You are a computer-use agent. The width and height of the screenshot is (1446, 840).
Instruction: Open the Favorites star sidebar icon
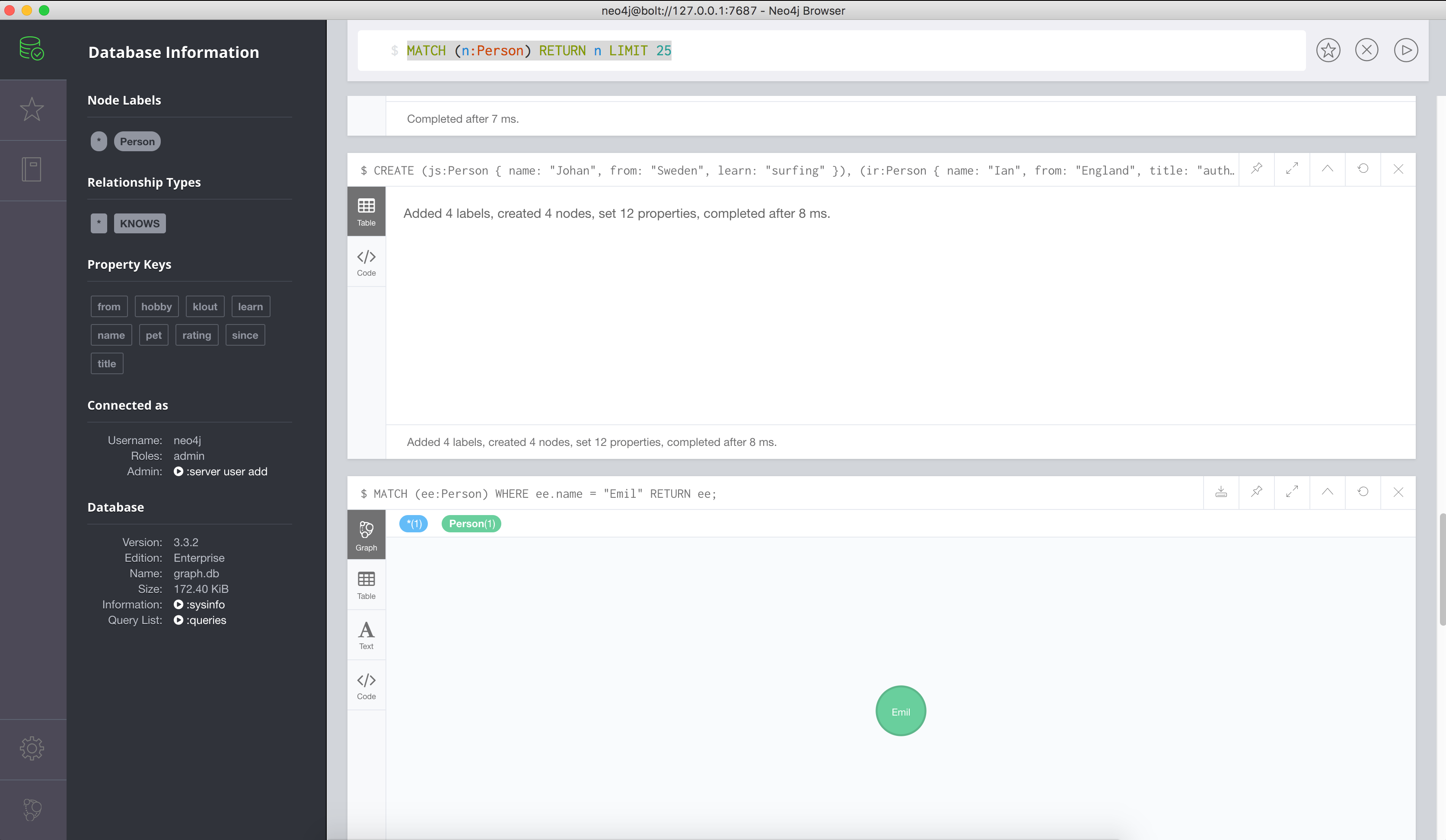[32, 110]
